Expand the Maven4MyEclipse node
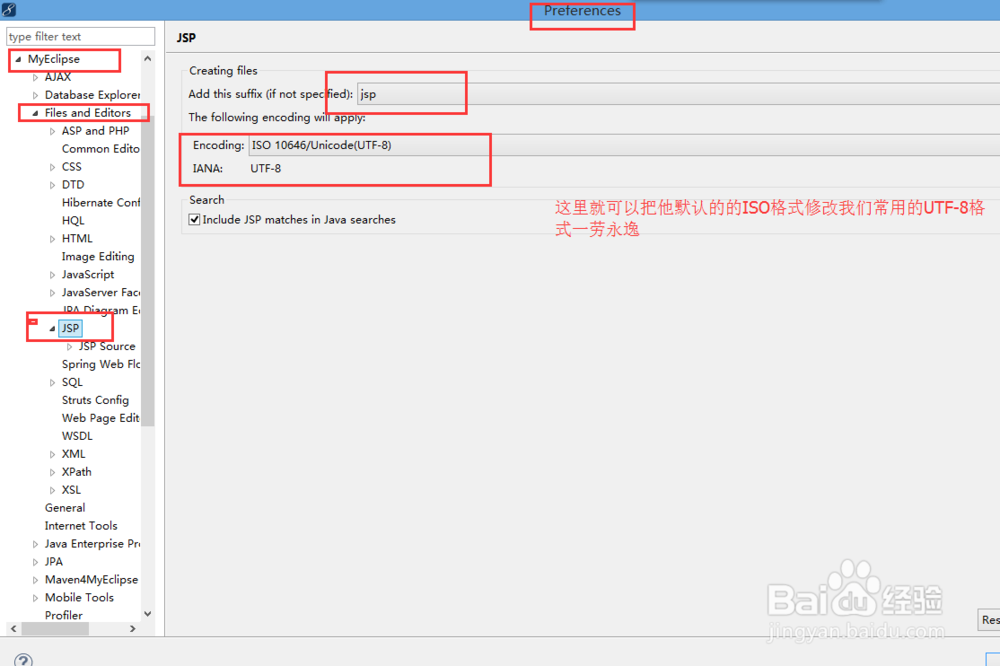The height and width of the screenshot is (666, 1000). (36, 580)
